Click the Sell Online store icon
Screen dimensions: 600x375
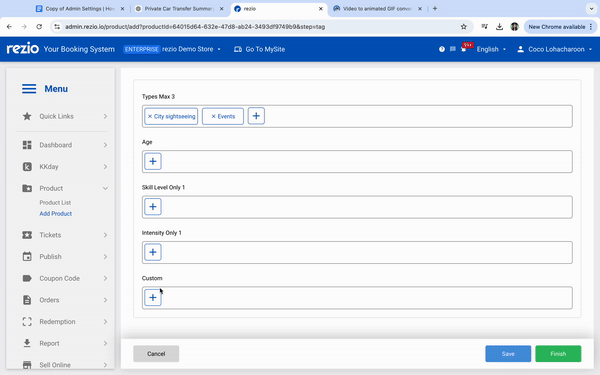(x=27, y=365)
